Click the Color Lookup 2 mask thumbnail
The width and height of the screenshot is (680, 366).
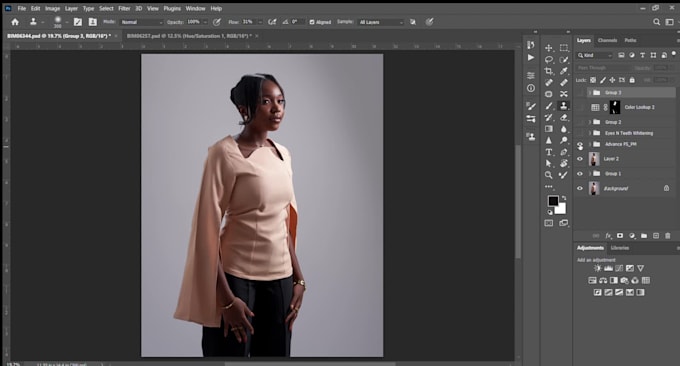[615, 107]
